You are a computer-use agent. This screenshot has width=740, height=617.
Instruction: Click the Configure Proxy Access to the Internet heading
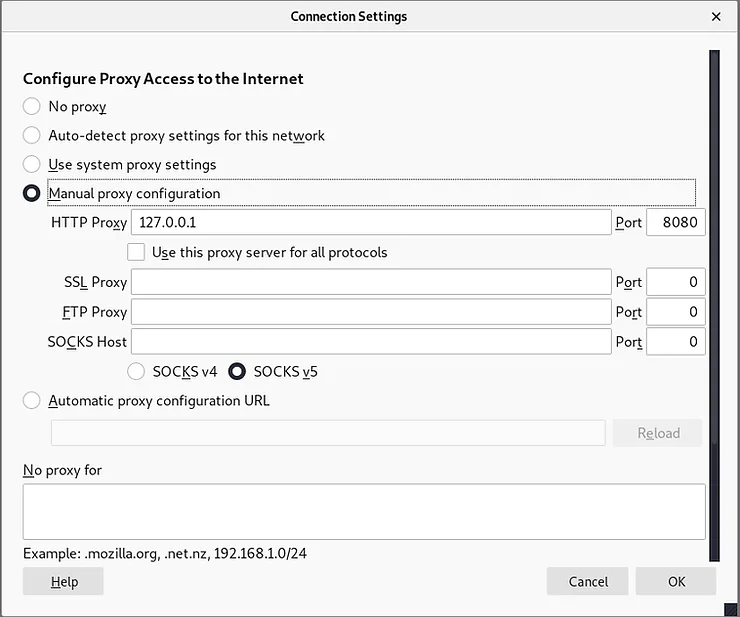tap(163, 79)
